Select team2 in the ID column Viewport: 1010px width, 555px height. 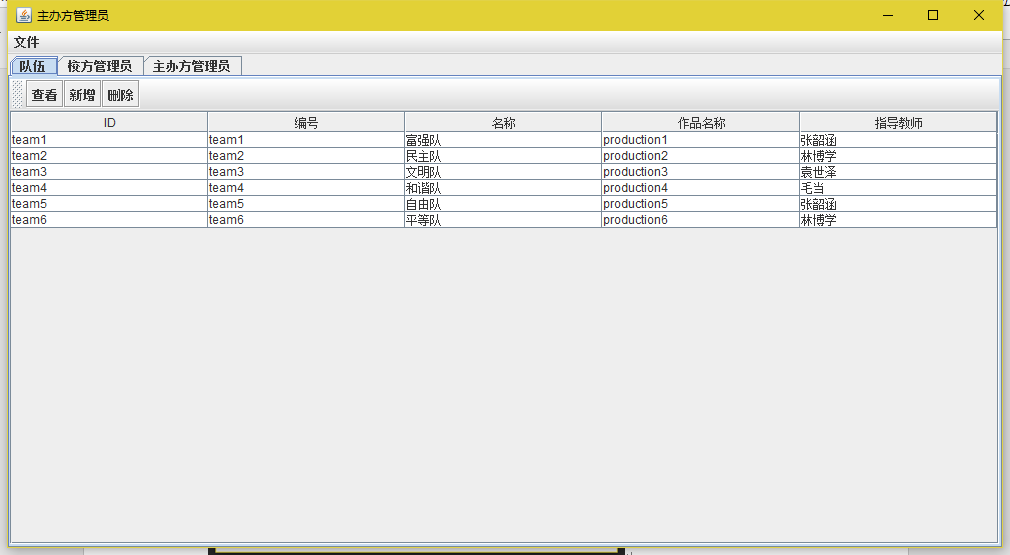pos(109,156)
